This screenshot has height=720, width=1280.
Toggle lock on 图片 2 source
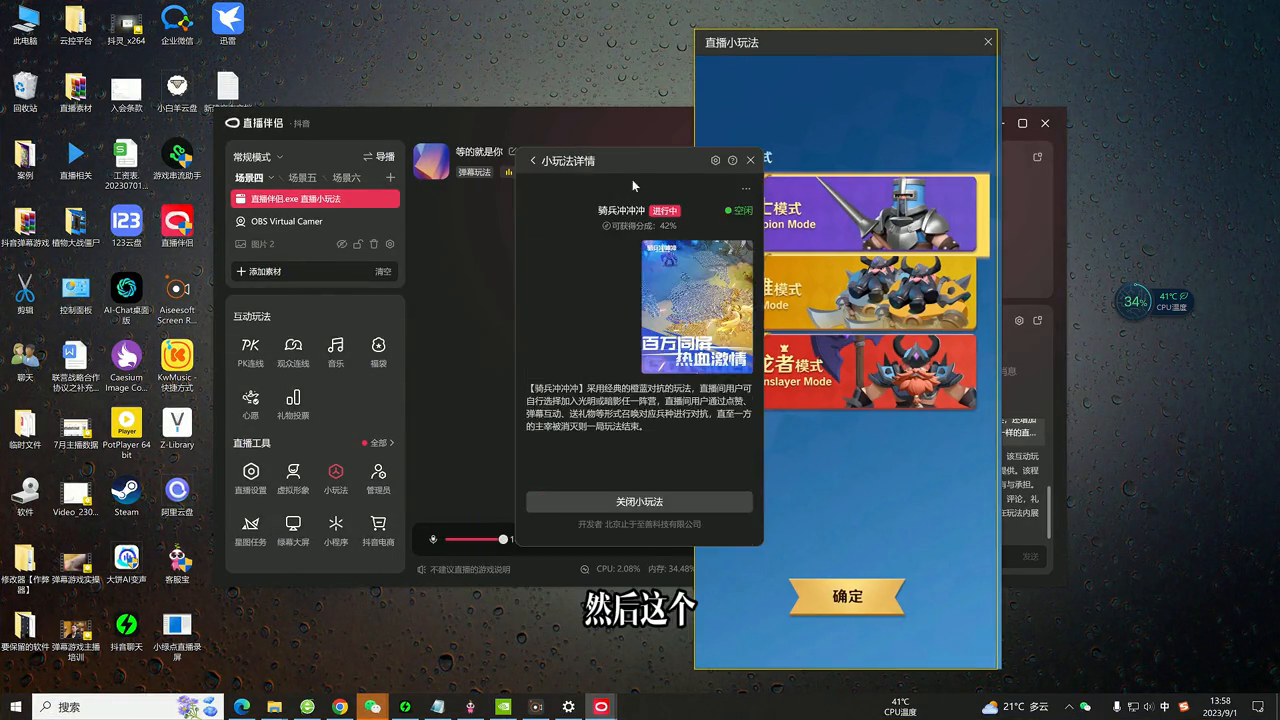point(358,244)
